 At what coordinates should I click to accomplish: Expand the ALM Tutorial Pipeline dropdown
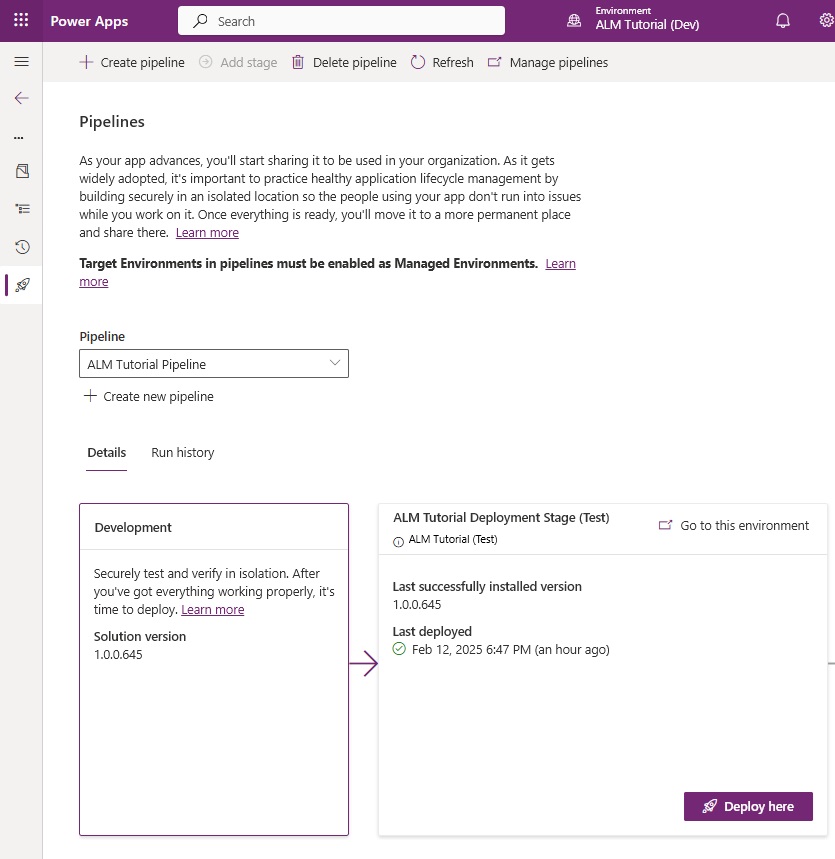tap(214, 364)
